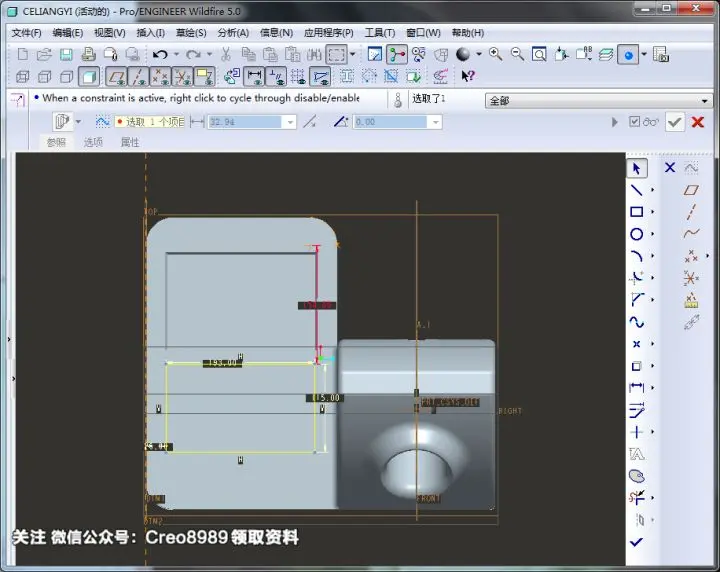Expand the depth value 32.94 dropdown
This screenshot has width=720, height=572.
pyautogui.click(x=290, y=122)
